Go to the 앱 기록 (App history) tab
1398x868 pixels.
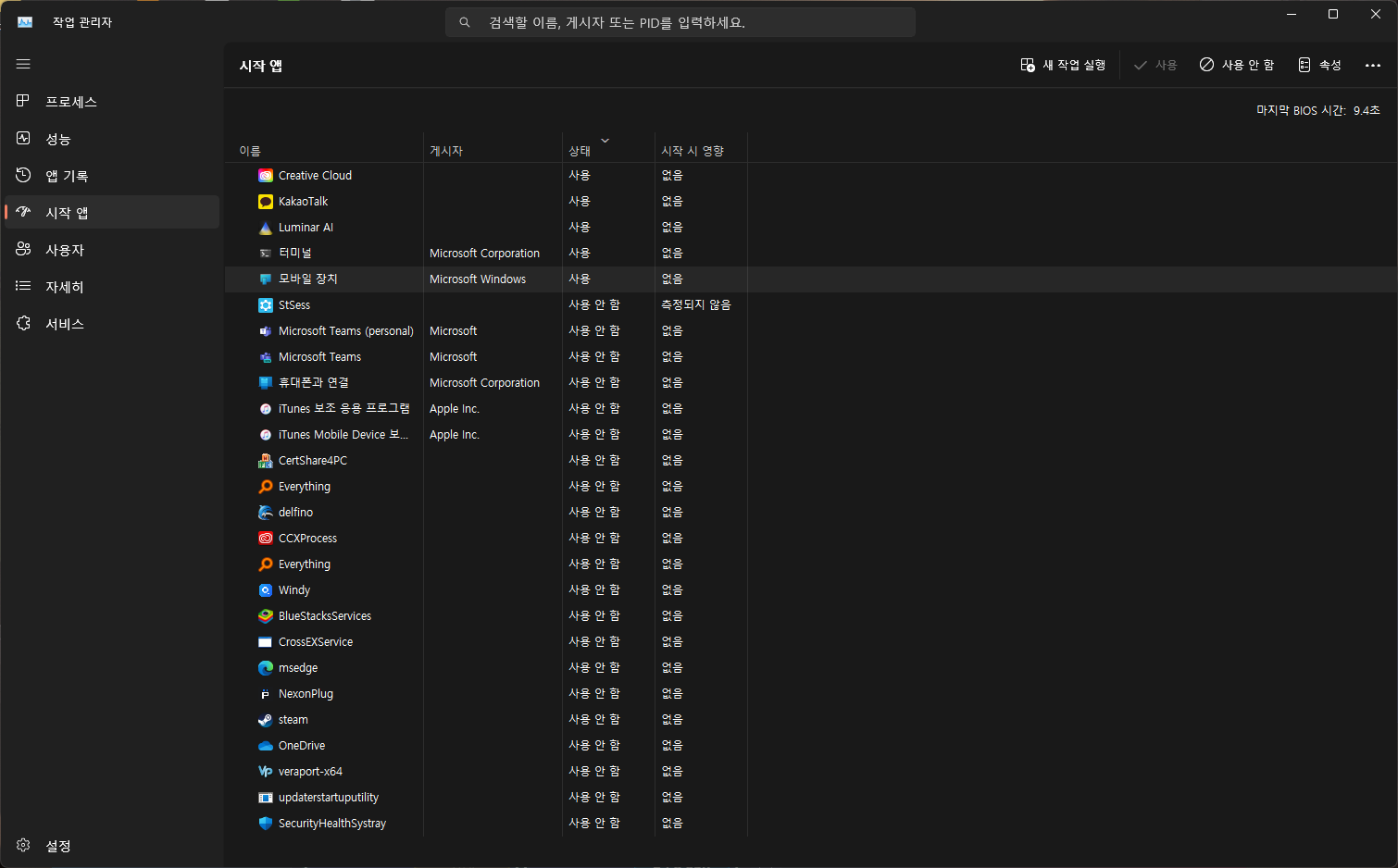click(x=112, y=176)
